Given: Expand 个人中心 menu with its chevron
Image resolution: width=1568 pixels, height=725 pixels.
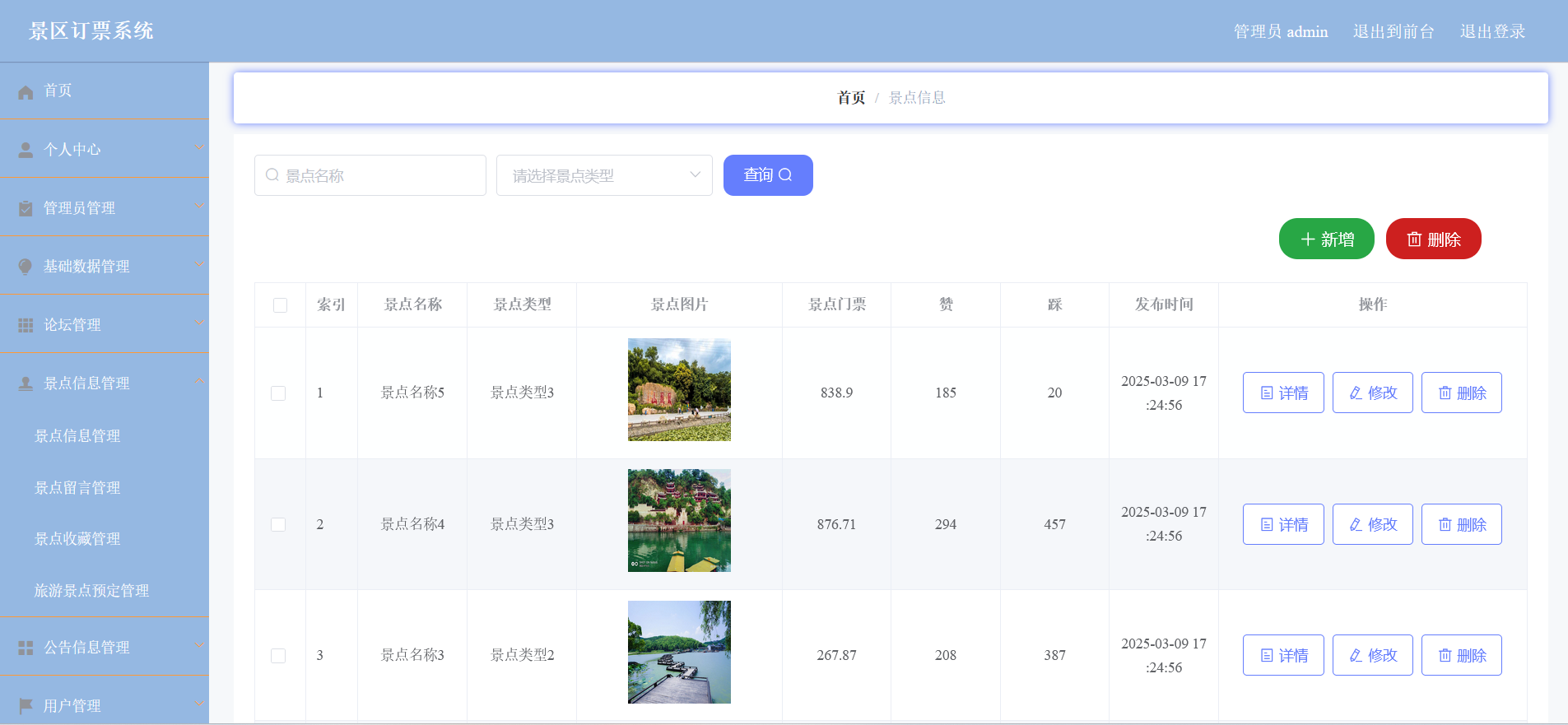Looking at the screenshot, I should (x=199, y=147).
